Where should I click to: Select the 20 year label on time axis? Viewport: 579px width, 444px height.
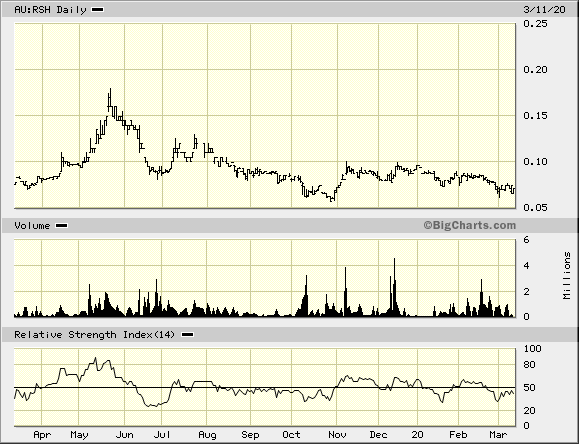coord(417,435)
